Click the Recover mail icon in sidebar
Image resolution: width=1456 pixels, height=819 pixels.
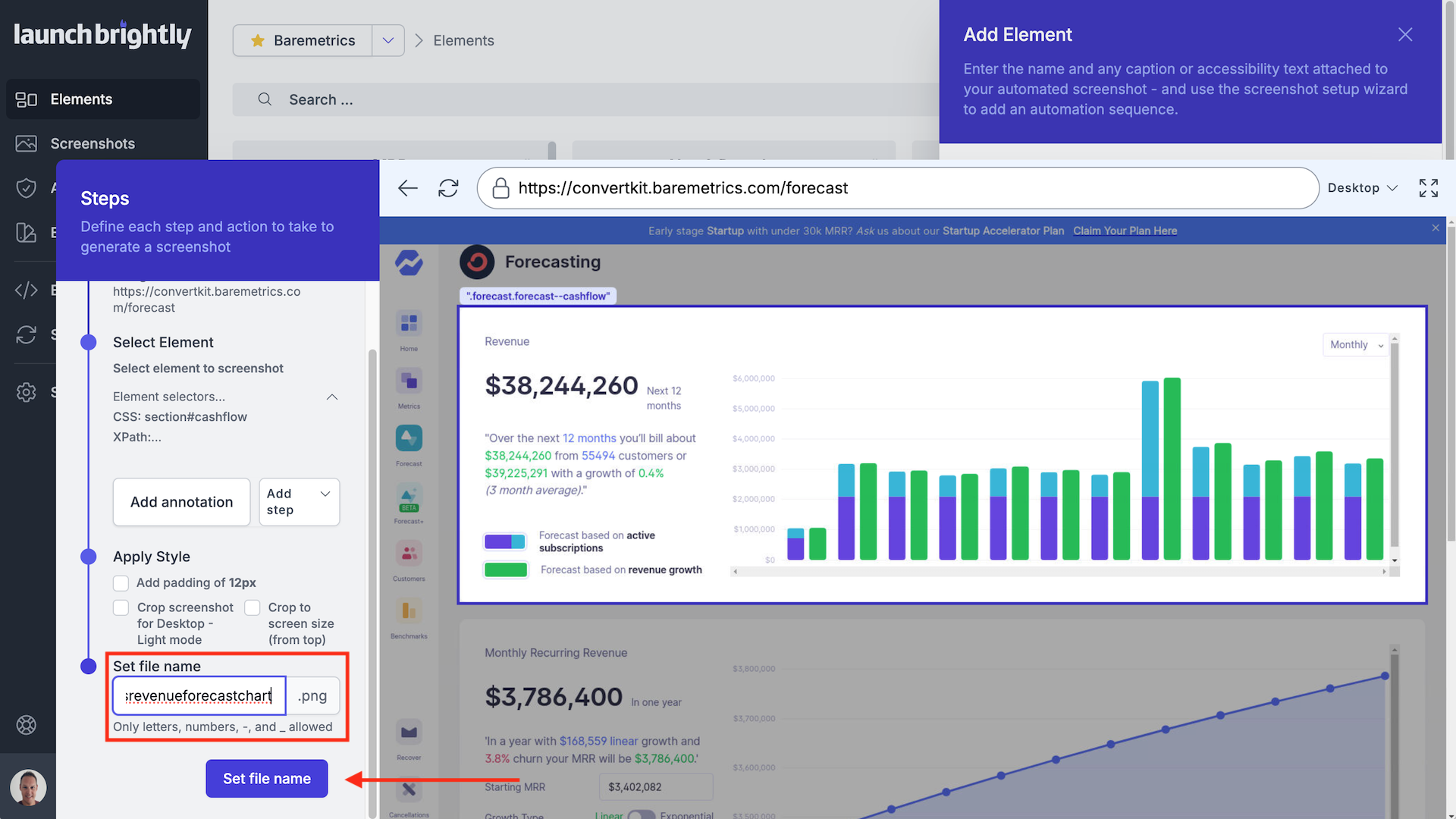pyautogui.click(x=409, y=733)
